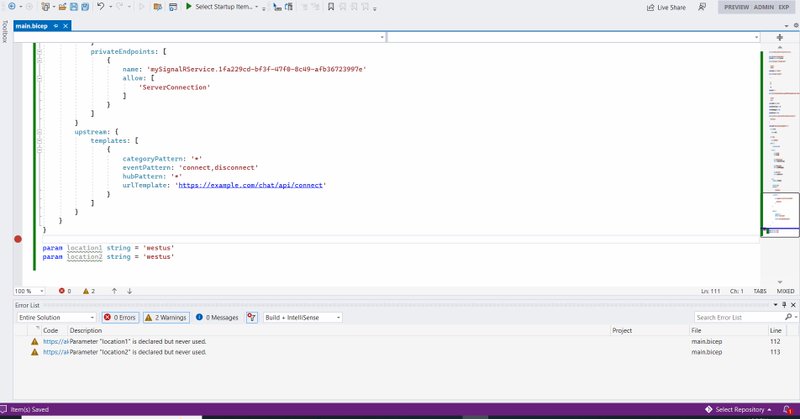This screenshot has height=419, width=800.
Task: Select the location2 never used warning row
Action: [x=406, y=352]
